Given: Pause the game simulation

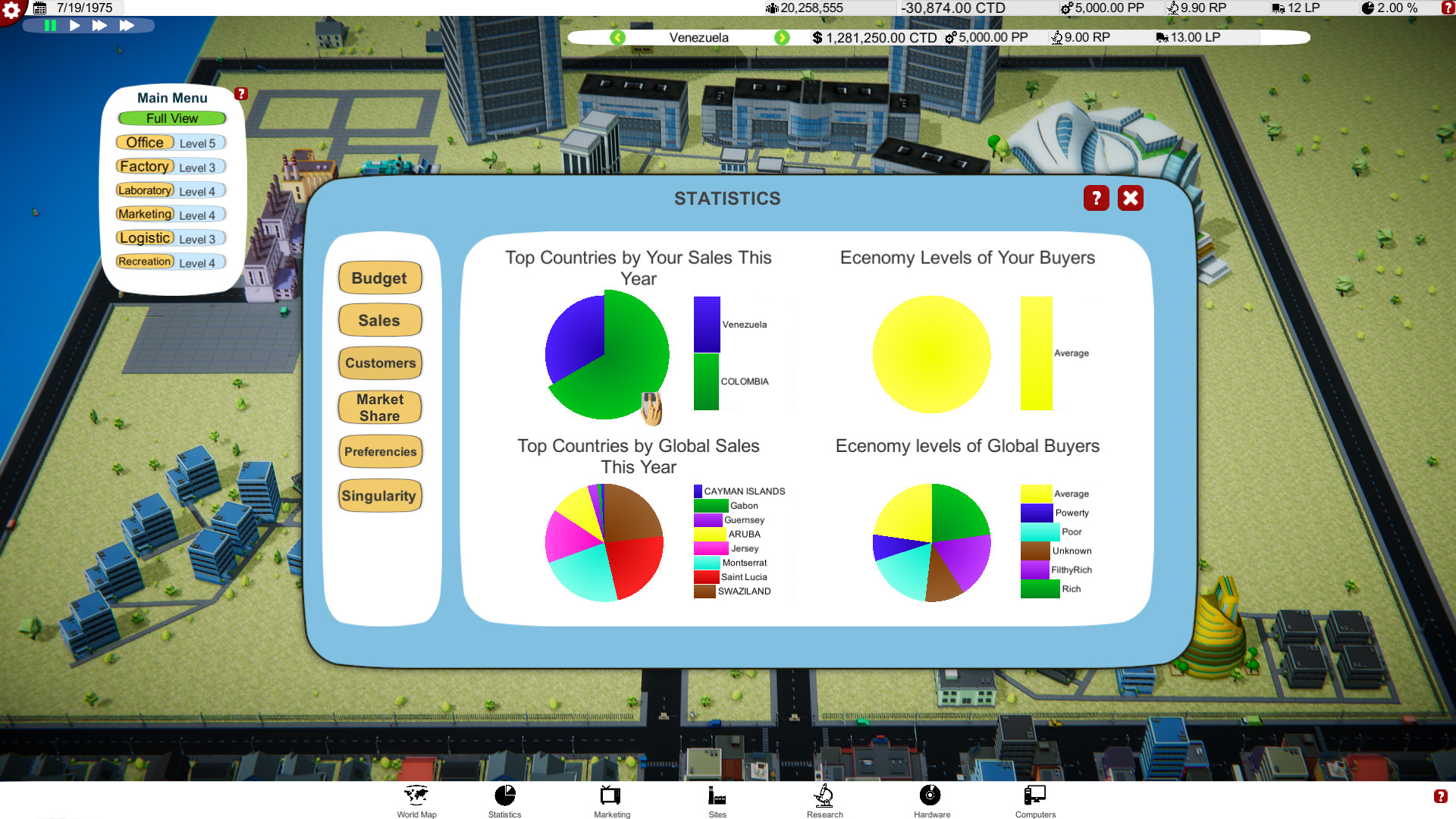Looking at the screenshot, I should tap(49, 25).
